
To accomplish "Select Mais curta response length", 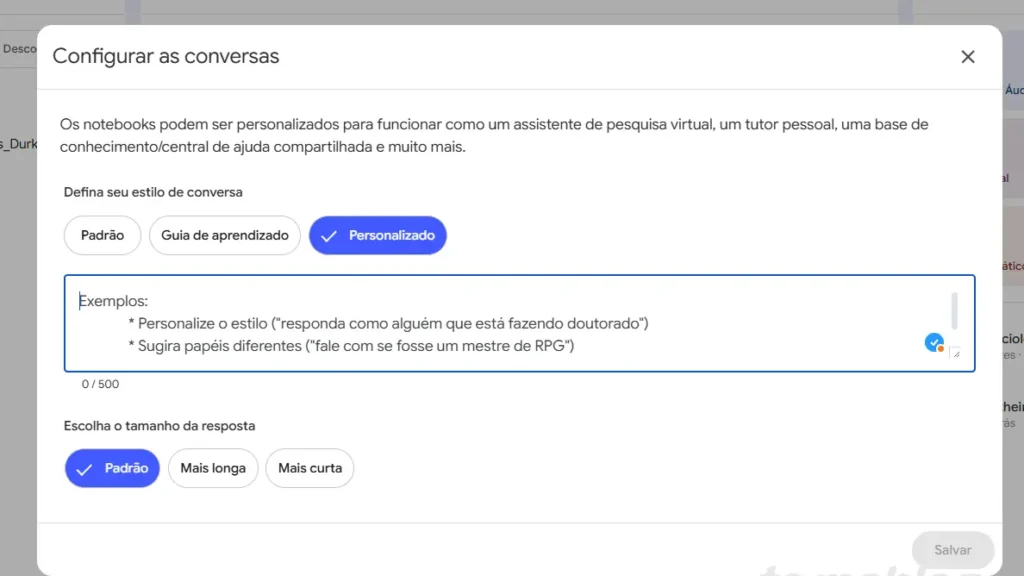I will pyautogui.click(x=310, y=467).
